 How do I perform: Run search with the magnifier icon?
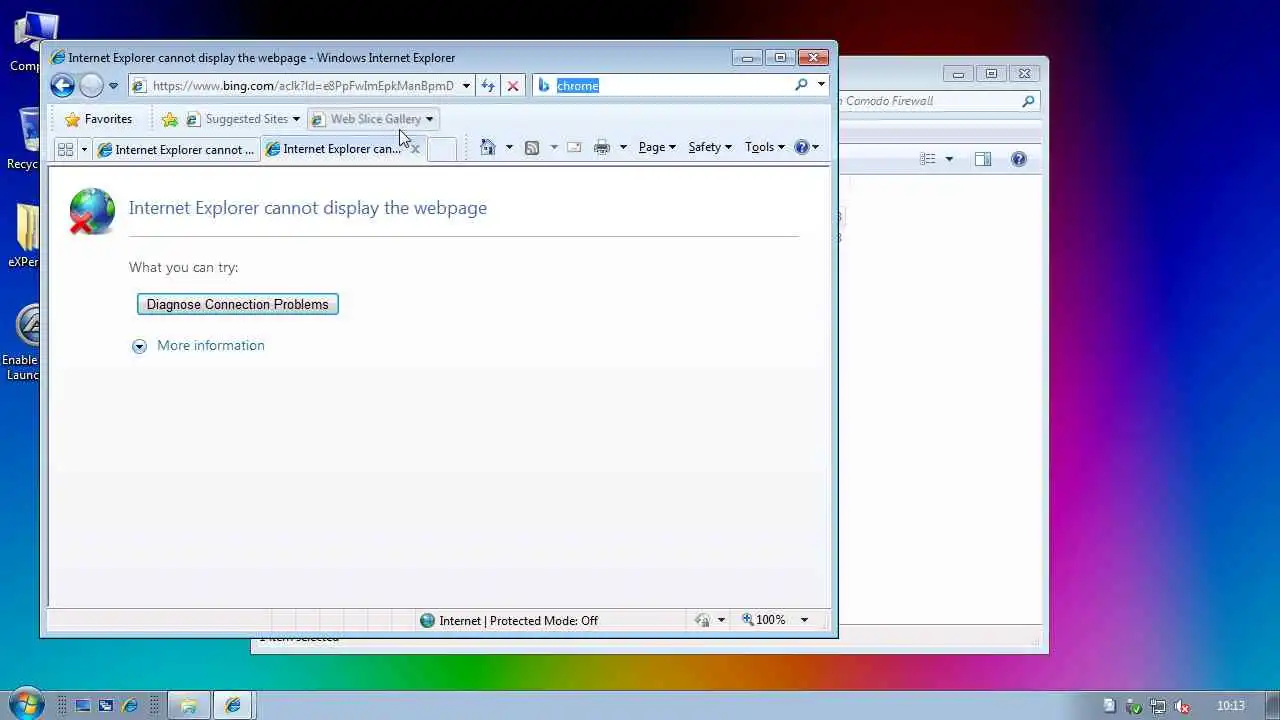click(x=801, y=85)
